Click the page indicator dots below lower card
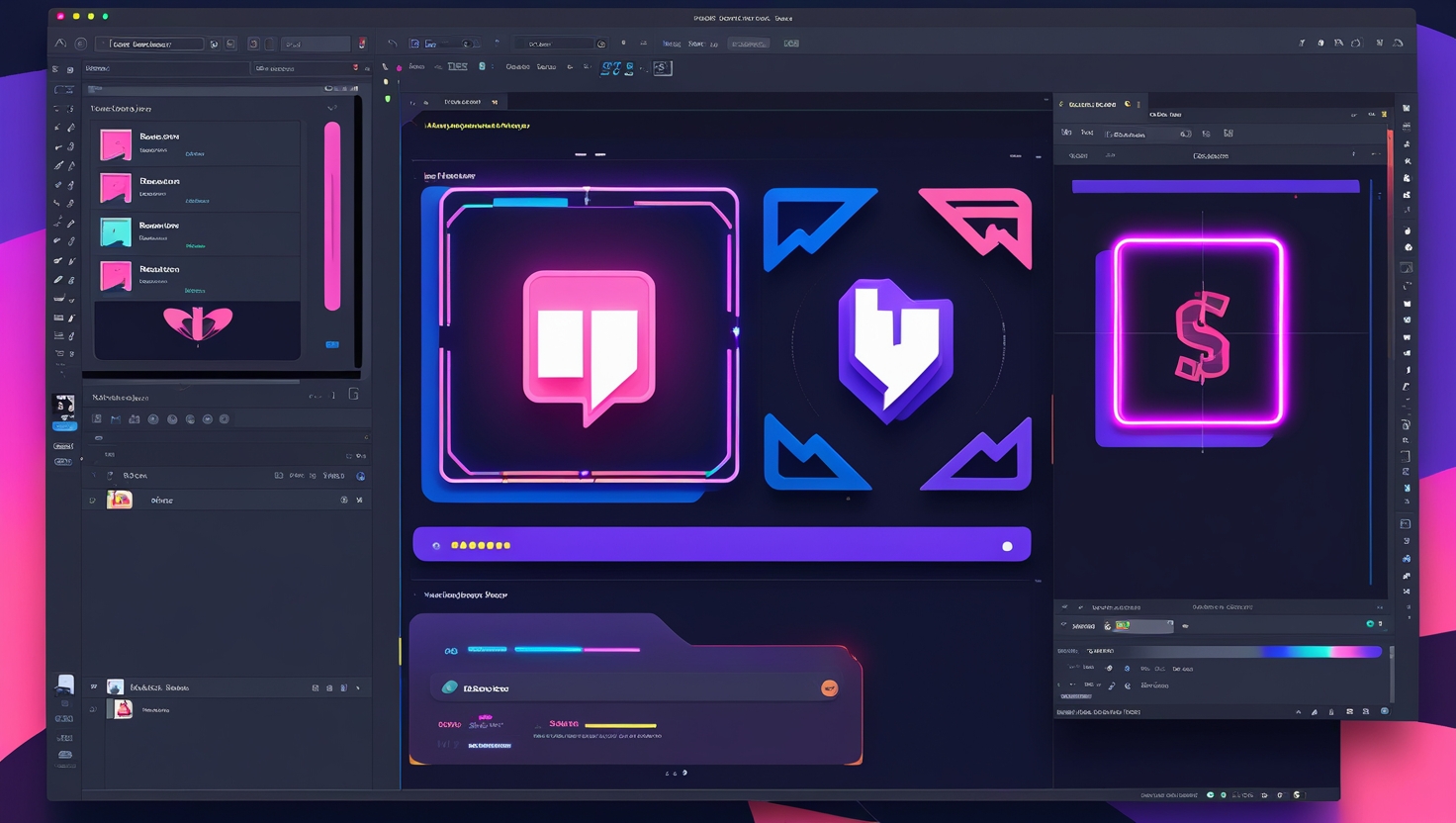This screenshot has height=823, width=1456. click(676, 773)
